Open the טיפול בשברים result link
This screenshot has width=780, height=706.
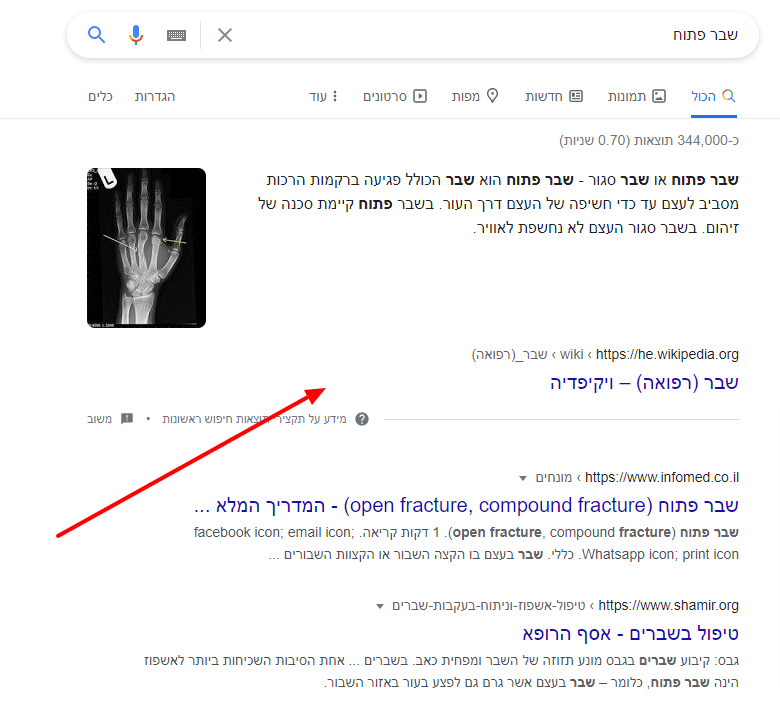630,634
